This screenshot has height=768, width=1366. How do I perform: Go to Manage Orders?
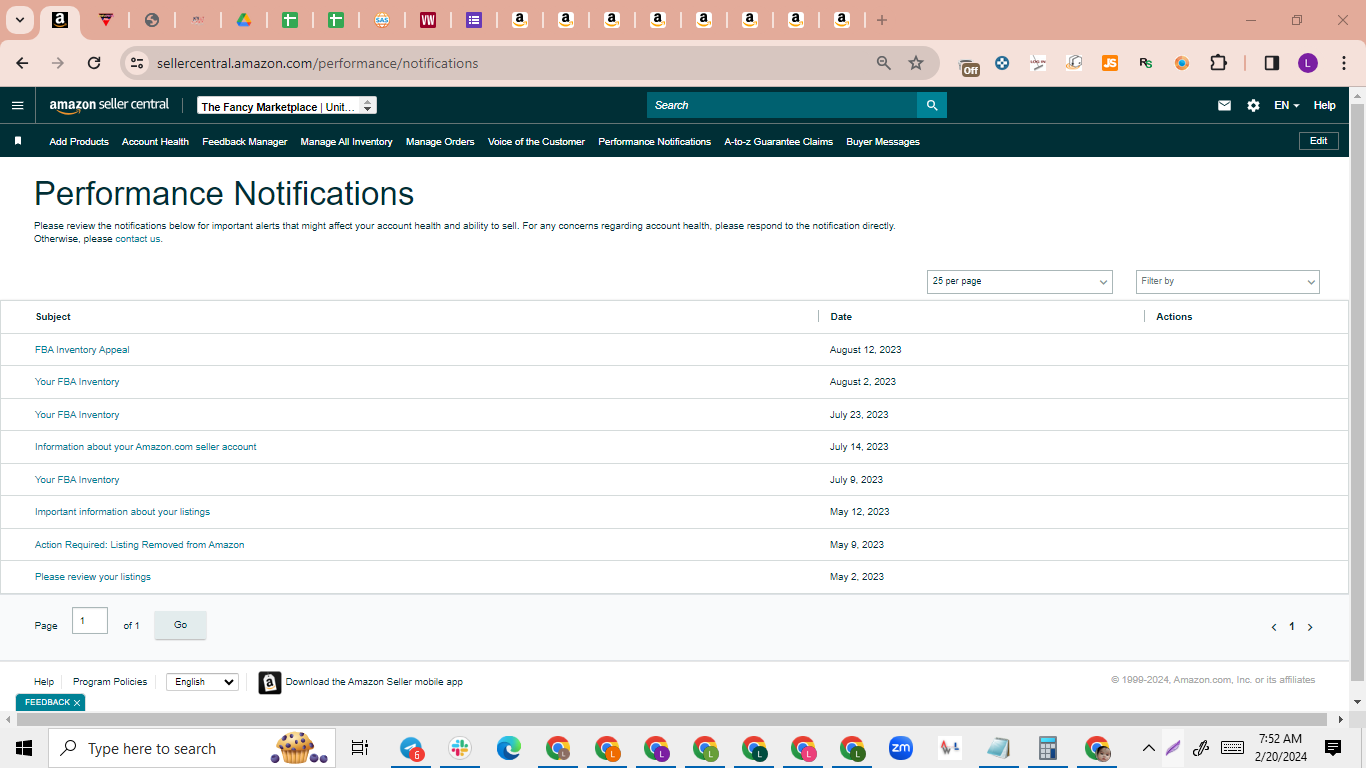440,142
